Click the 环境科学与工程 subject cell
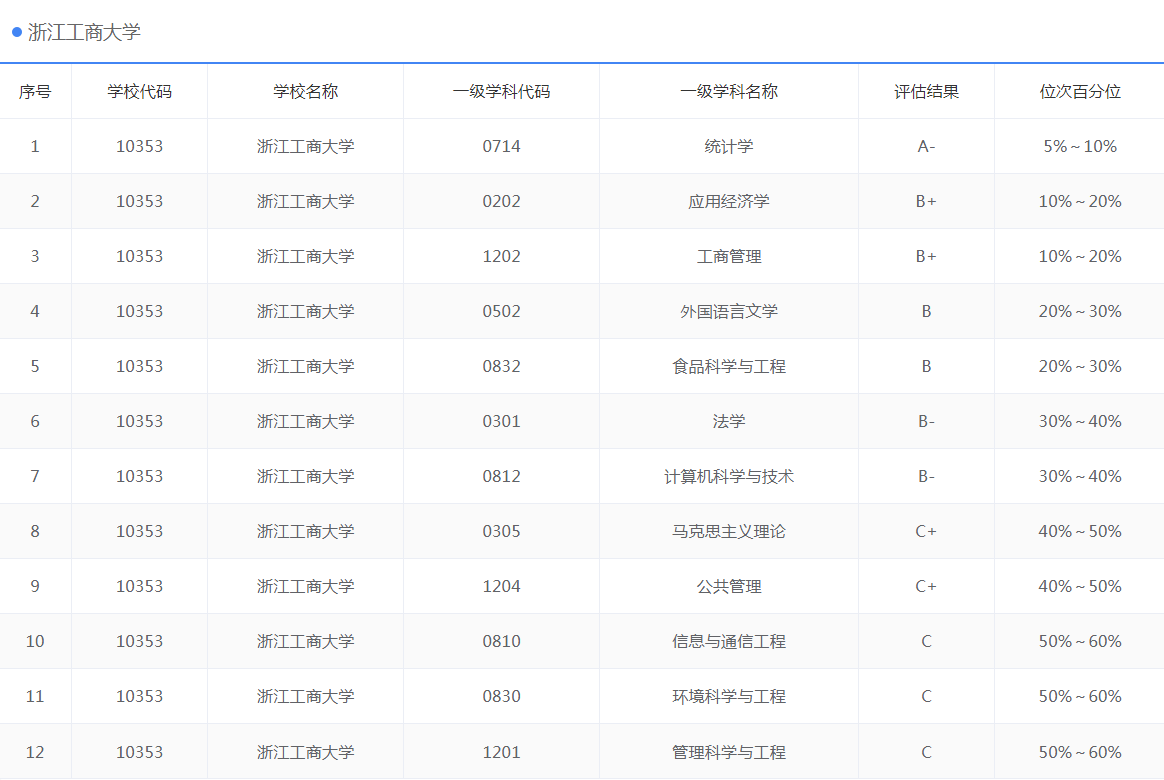This screenshot has width=1164, height=780. coord(729,695)
